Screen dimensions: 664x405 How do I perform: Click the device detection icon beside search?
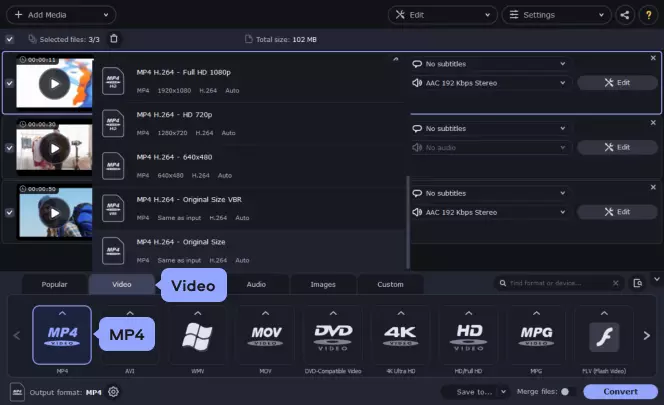coord(638,283)
